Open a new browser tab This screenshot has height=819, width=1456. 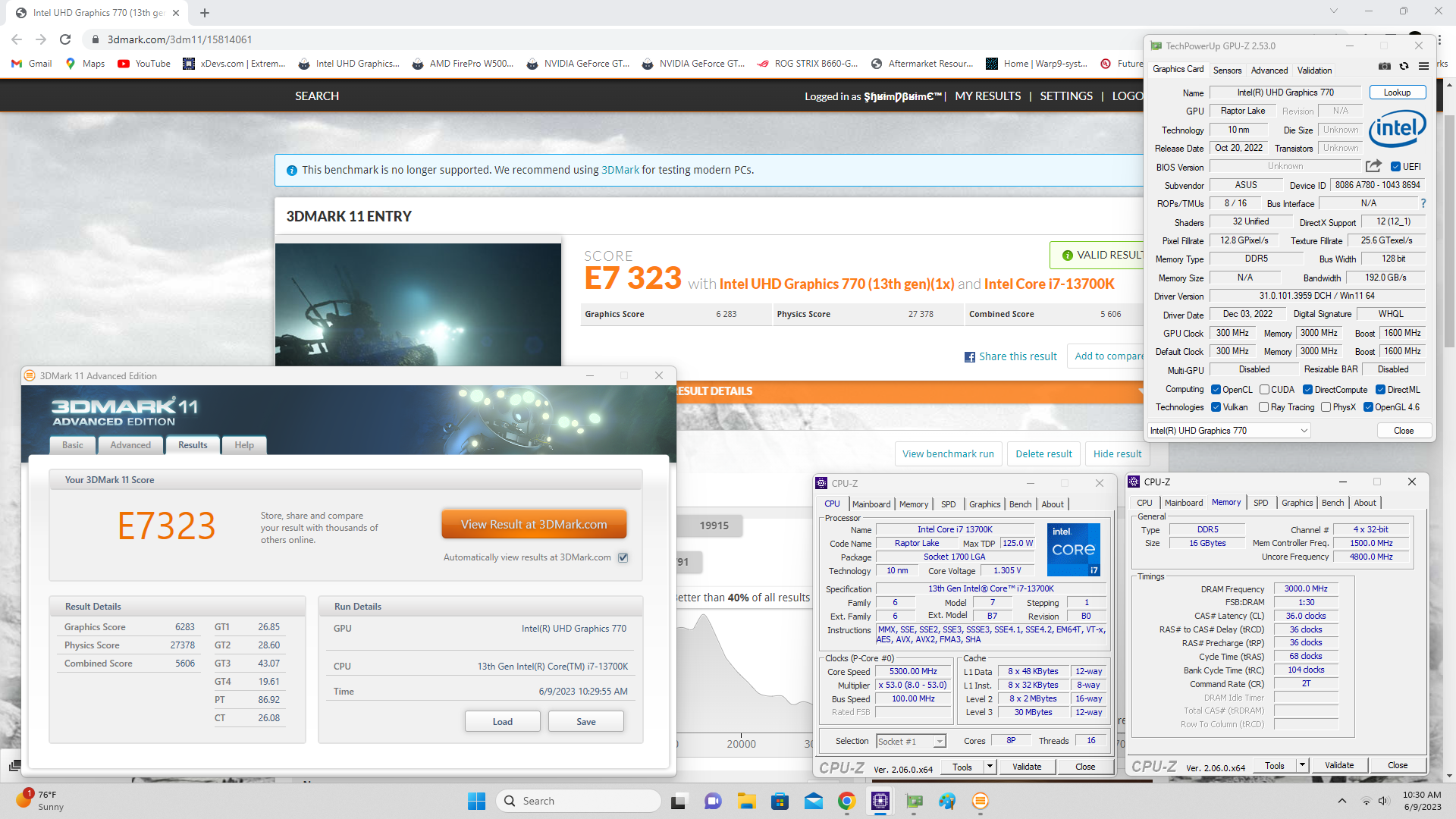tap(205, 13)
